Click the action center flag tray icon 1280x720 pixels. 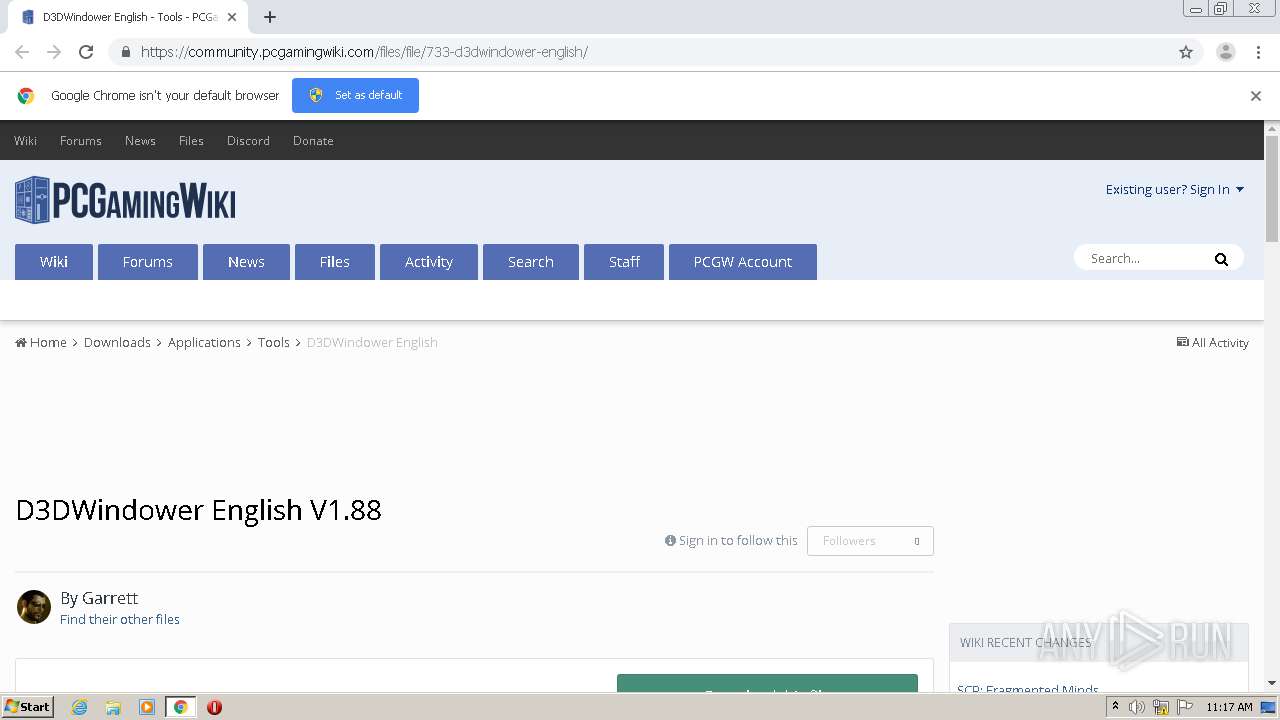[1186, 707]
